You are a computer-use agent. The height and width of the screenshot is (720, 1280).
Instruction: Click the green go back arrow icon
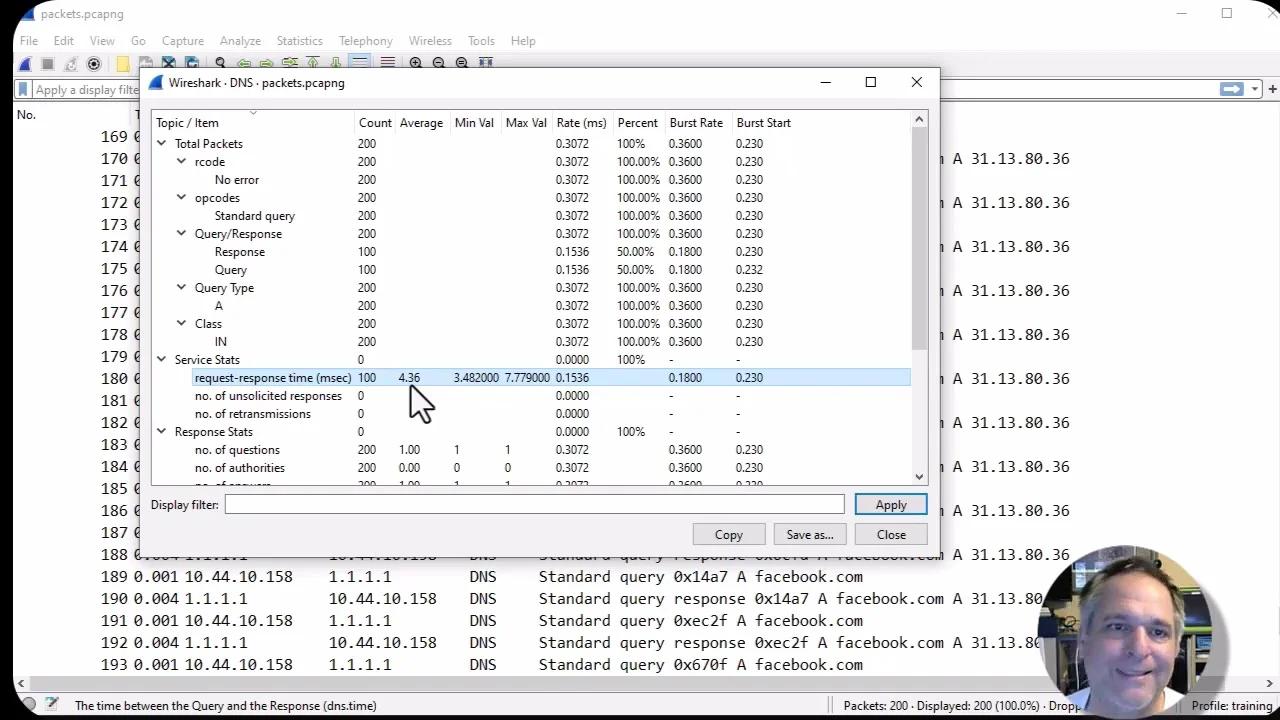244,63
